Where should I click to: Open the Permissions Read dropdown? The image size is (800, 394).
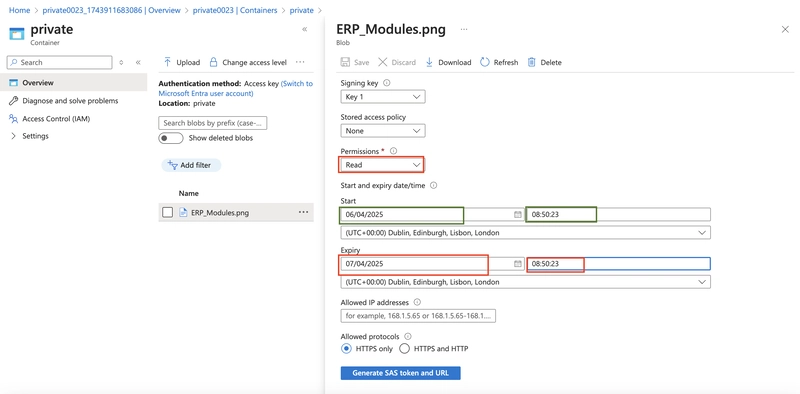(x=383, y=165)
